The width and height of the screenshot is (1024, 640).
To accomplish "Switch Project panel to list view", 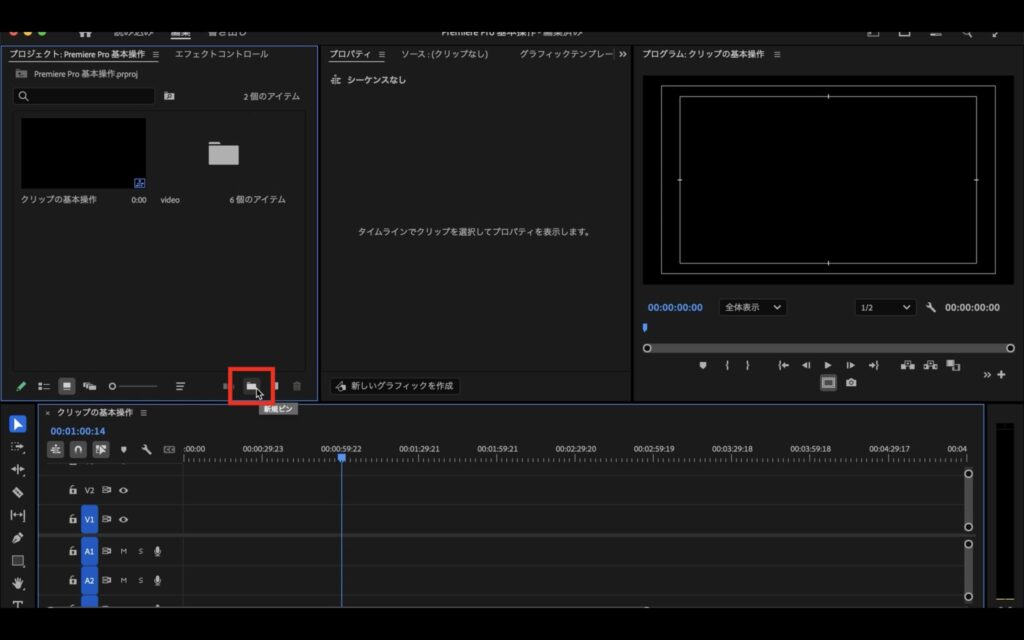I will pos(44,386).
